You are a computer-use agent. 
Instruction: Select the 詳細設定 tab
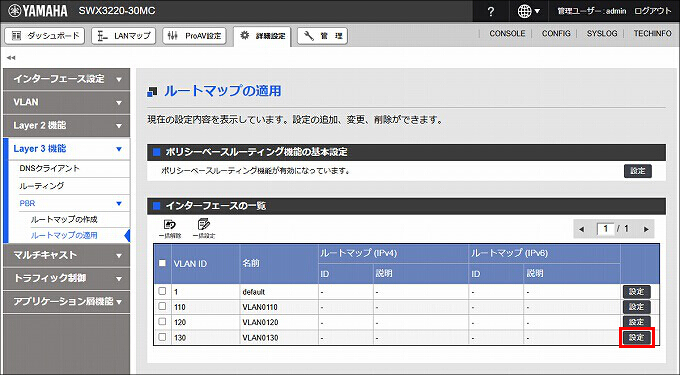pyautogui.click(x=262, y=36)
